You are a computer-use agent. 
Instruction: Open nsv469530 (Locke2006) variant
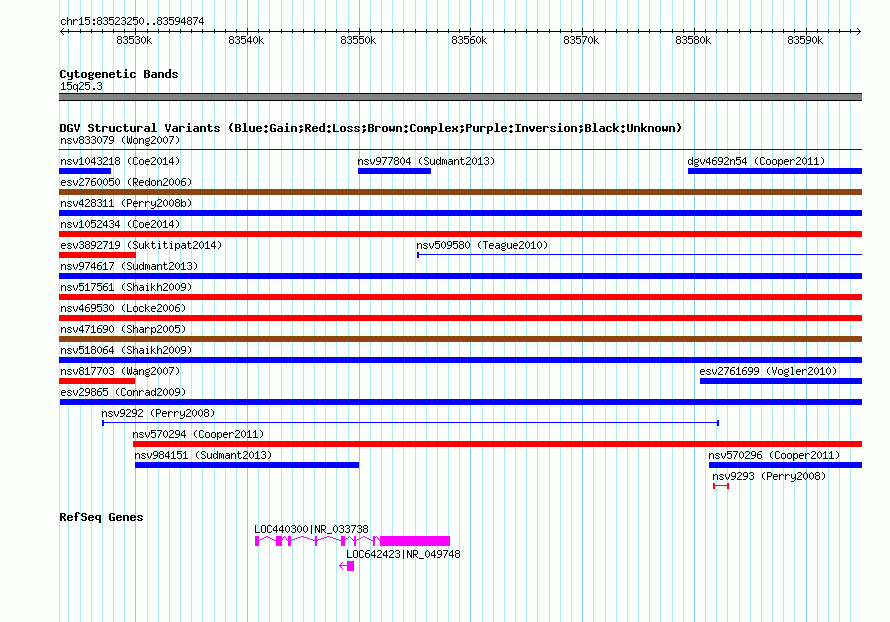tap(123, 308)
